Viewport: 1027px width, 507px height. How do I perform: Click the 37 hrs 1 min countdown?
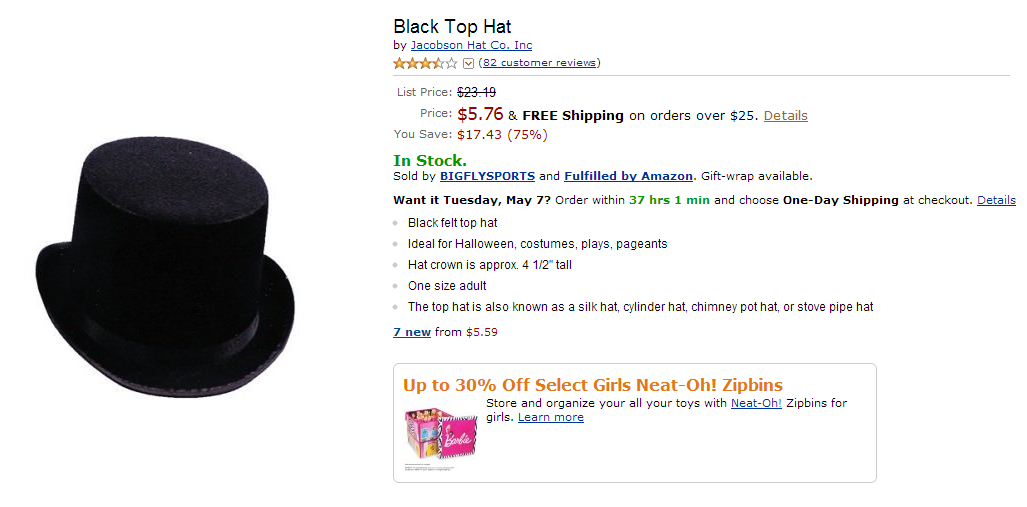click(669, 200)
